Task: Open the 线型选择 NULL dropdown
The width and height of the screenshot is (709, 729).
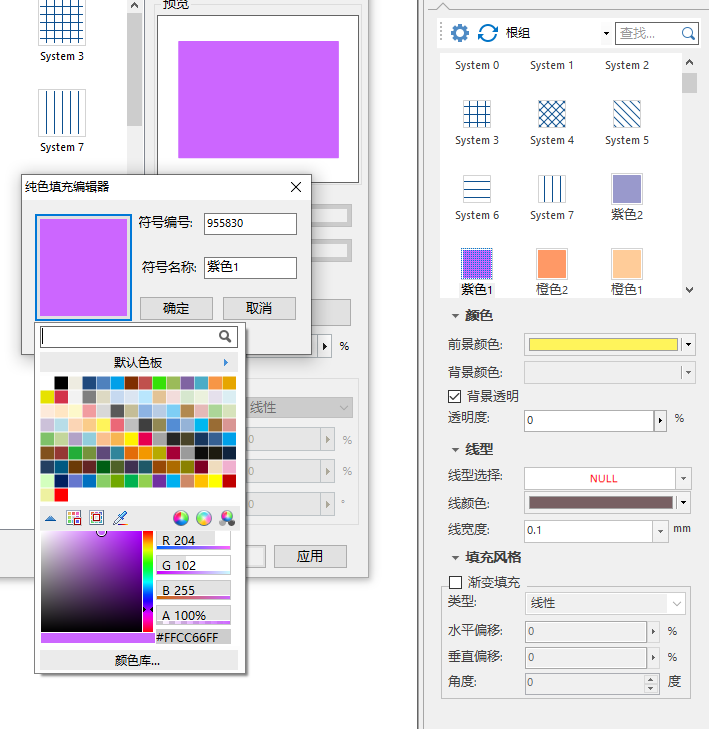Action: pyautogui.click(x=683, y=478)
